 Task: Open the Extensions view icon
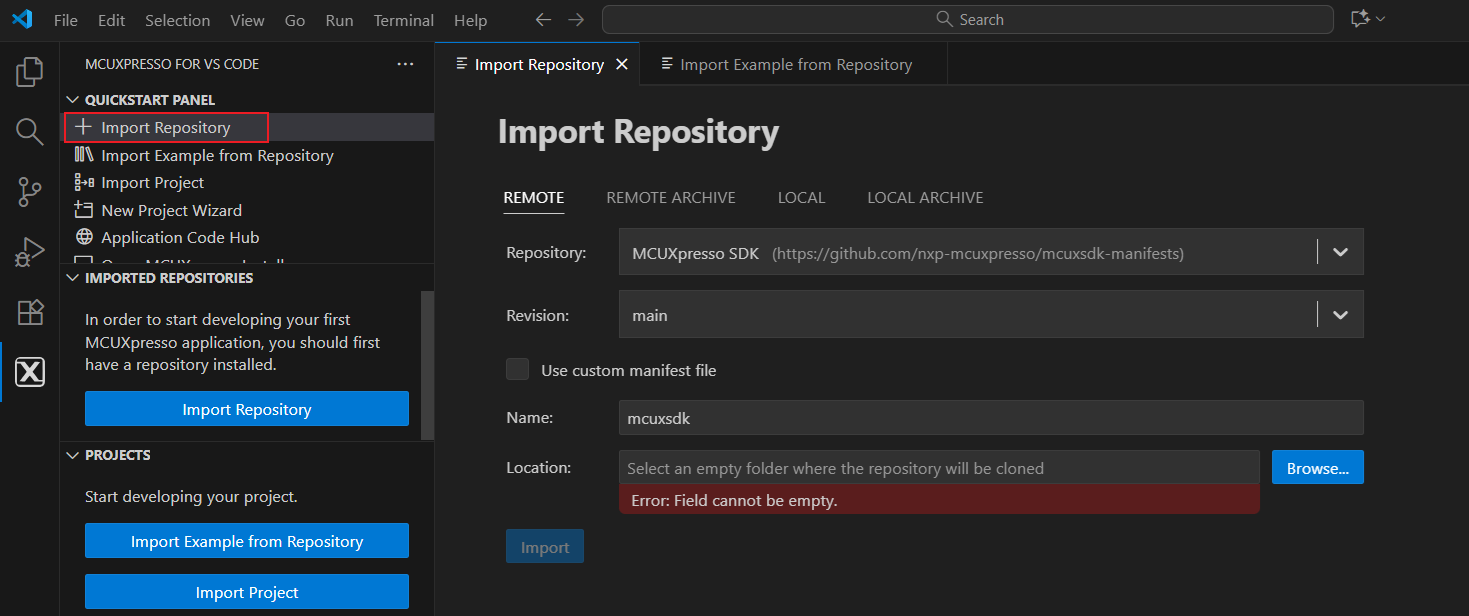[30, 312]
